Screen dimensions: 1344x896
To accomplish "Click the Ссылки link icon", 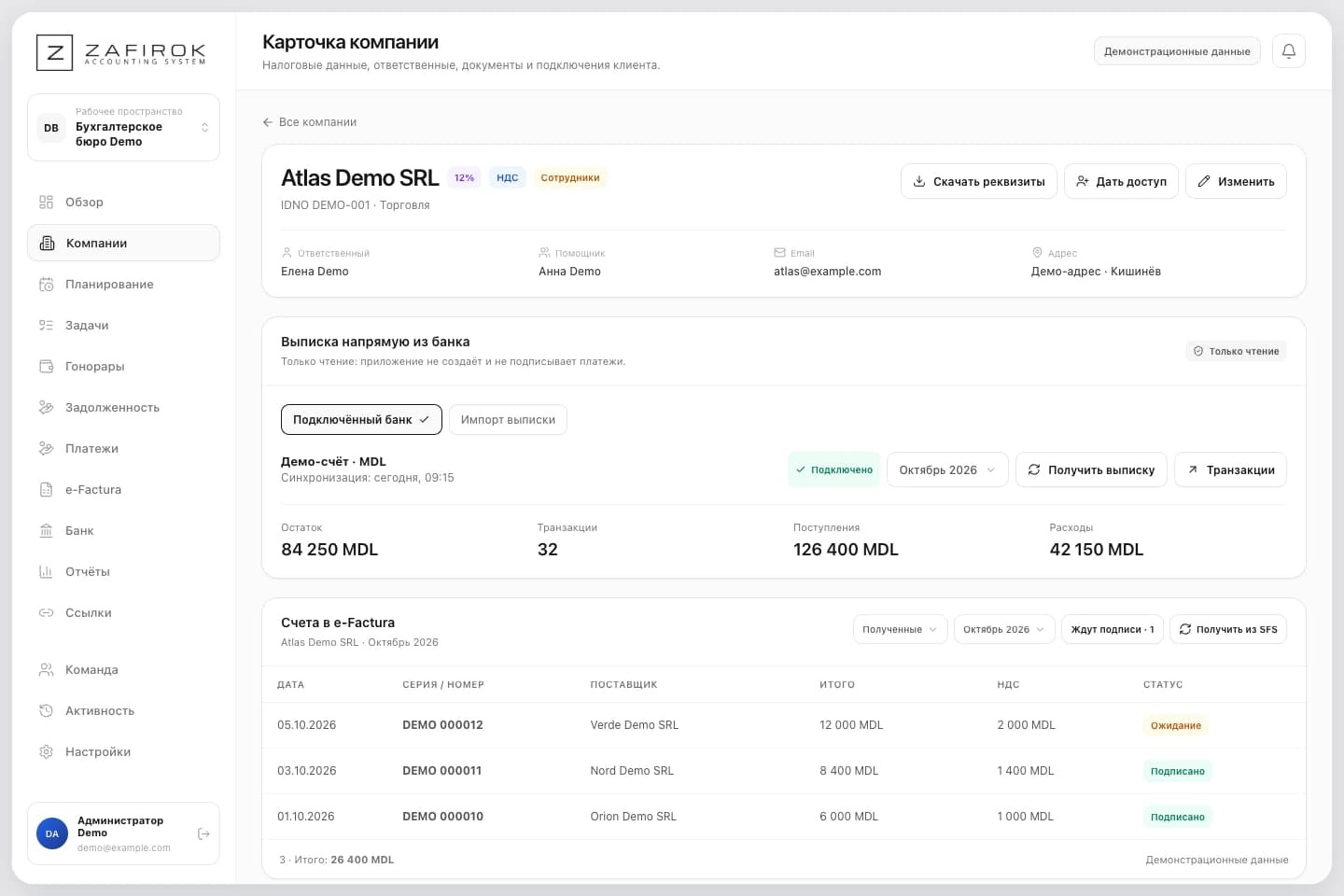I will coord(46,613).
